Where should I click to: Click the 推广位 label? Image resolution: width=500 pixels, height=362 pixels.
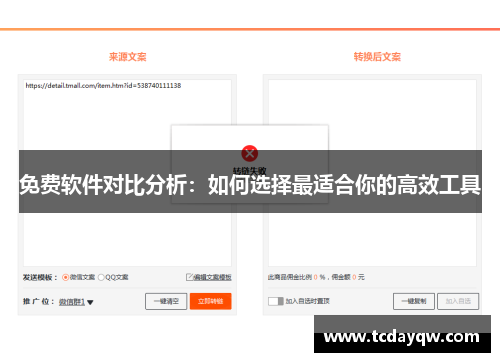click(x=38, y=302)
